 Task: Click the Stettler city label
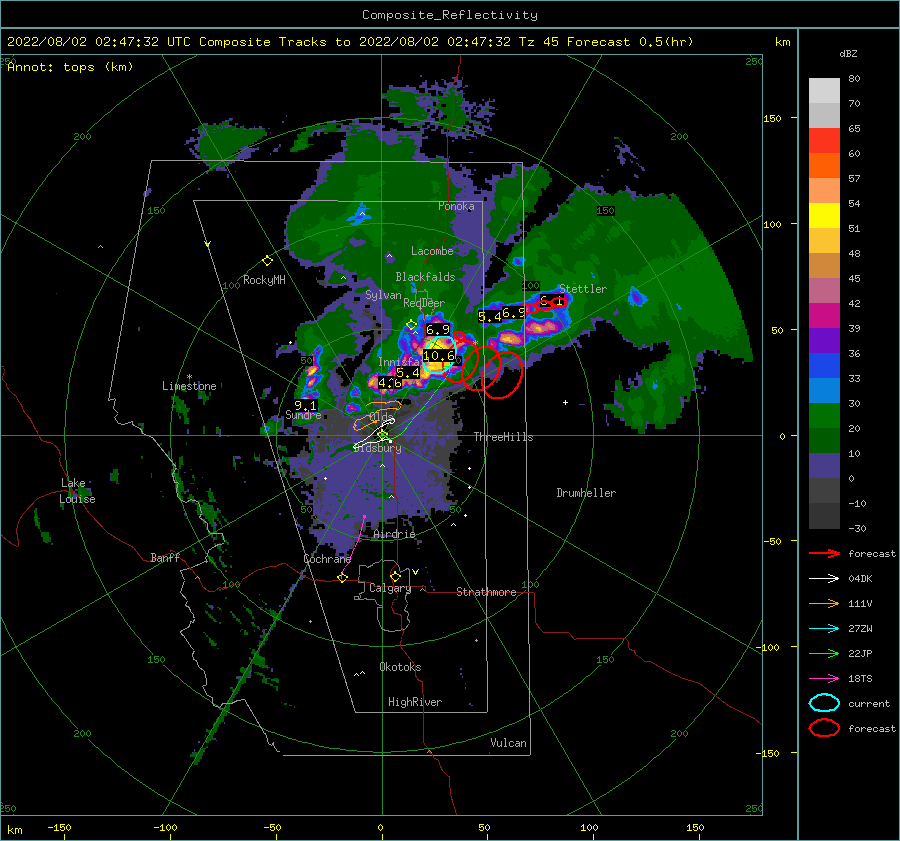pos(583,289)
